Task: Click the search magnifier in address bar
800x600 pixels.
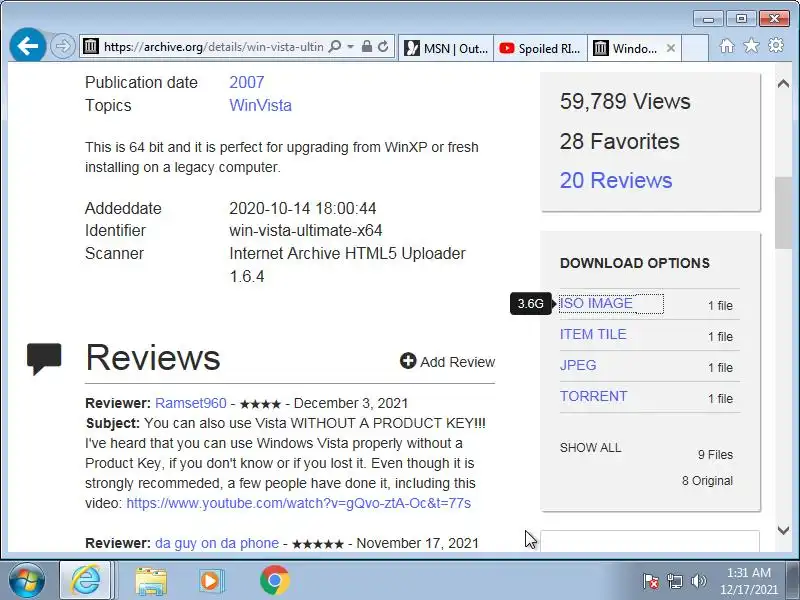Action: pyautogui.click(x=335, y=46)
